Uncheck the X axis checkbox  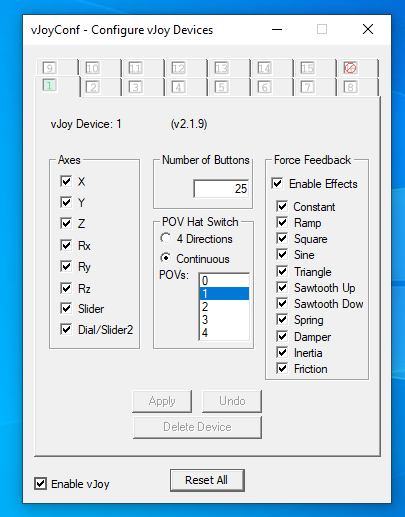[x=66, y=181]
